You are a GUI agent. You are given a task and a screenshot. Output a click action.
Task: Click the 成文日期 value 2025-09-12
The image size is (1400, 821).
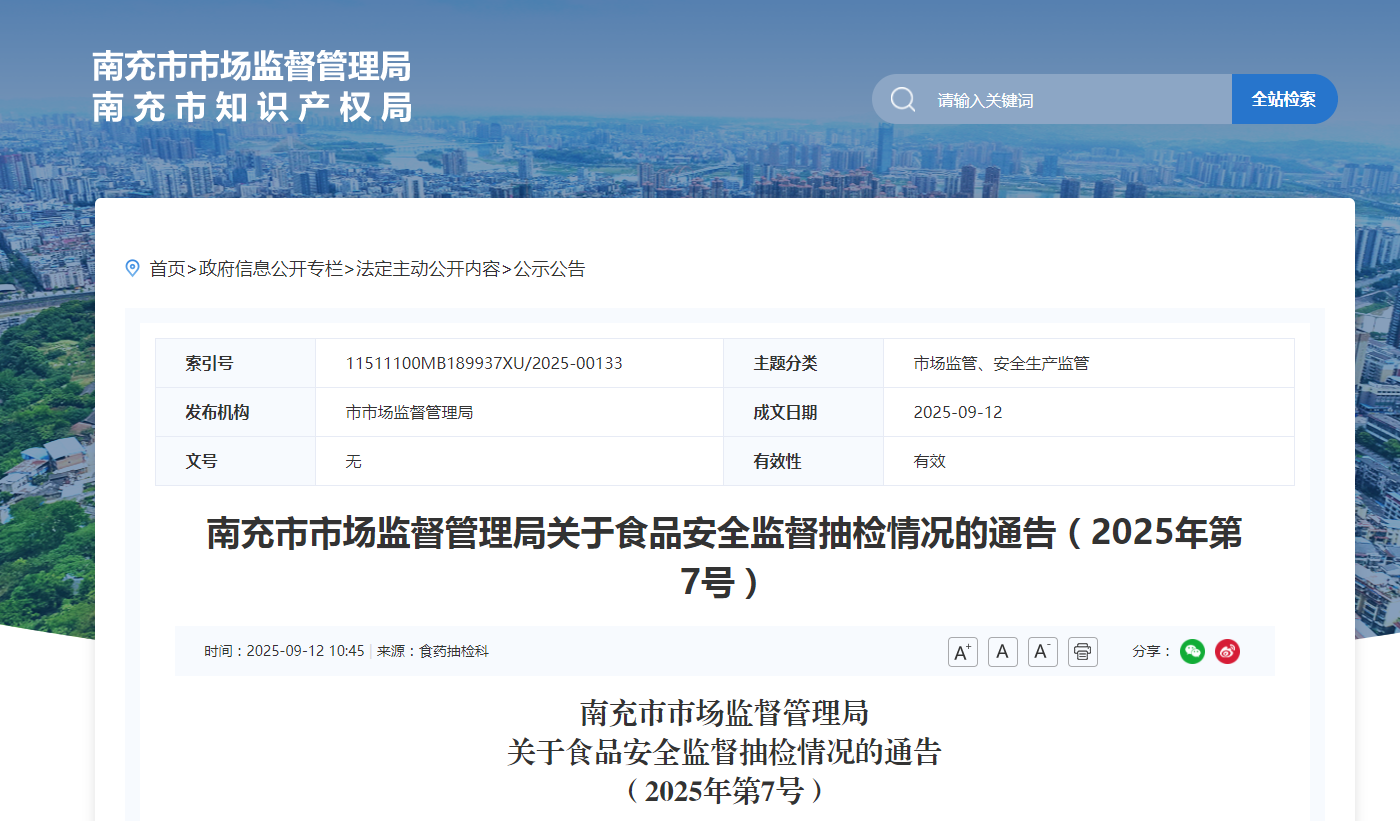point(958,412)
